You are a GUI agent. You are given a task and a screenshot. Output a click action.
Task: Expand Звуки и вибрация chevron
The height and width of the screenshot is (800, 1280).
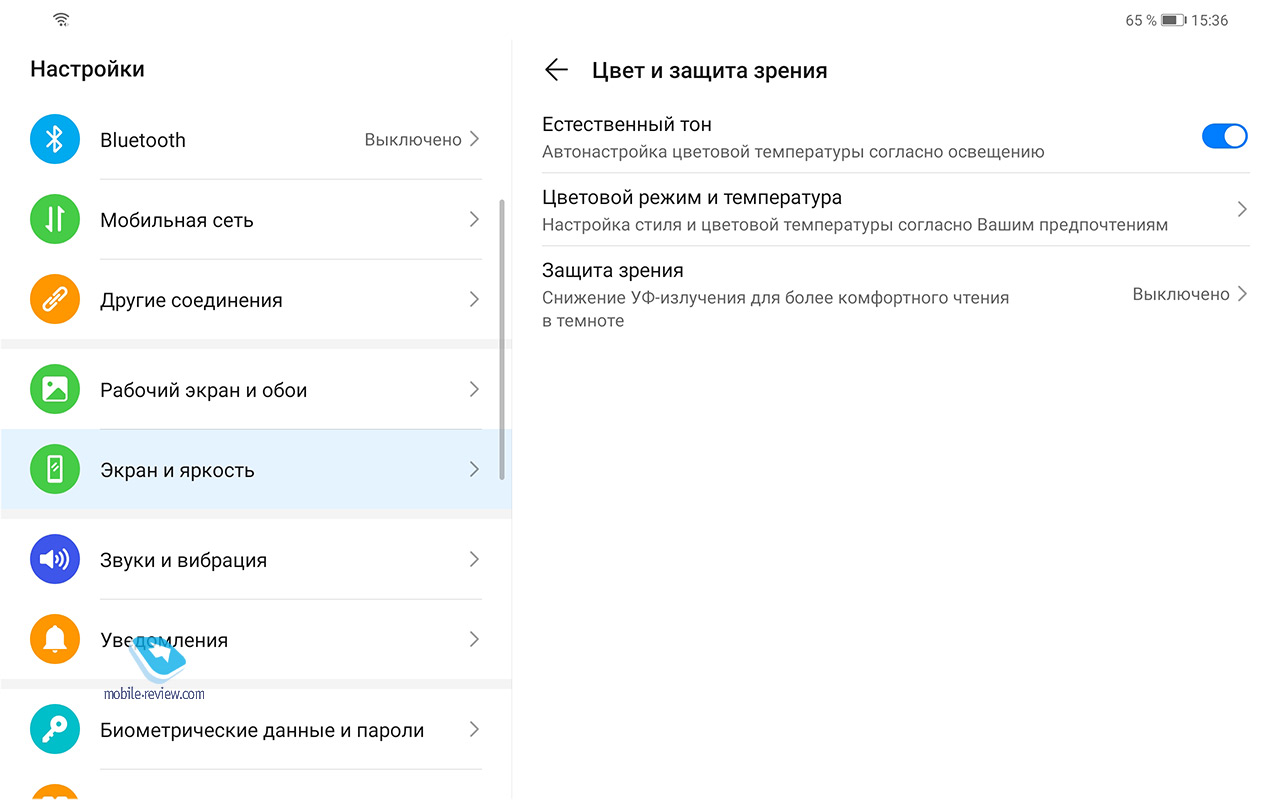click(x=474, y=559)
